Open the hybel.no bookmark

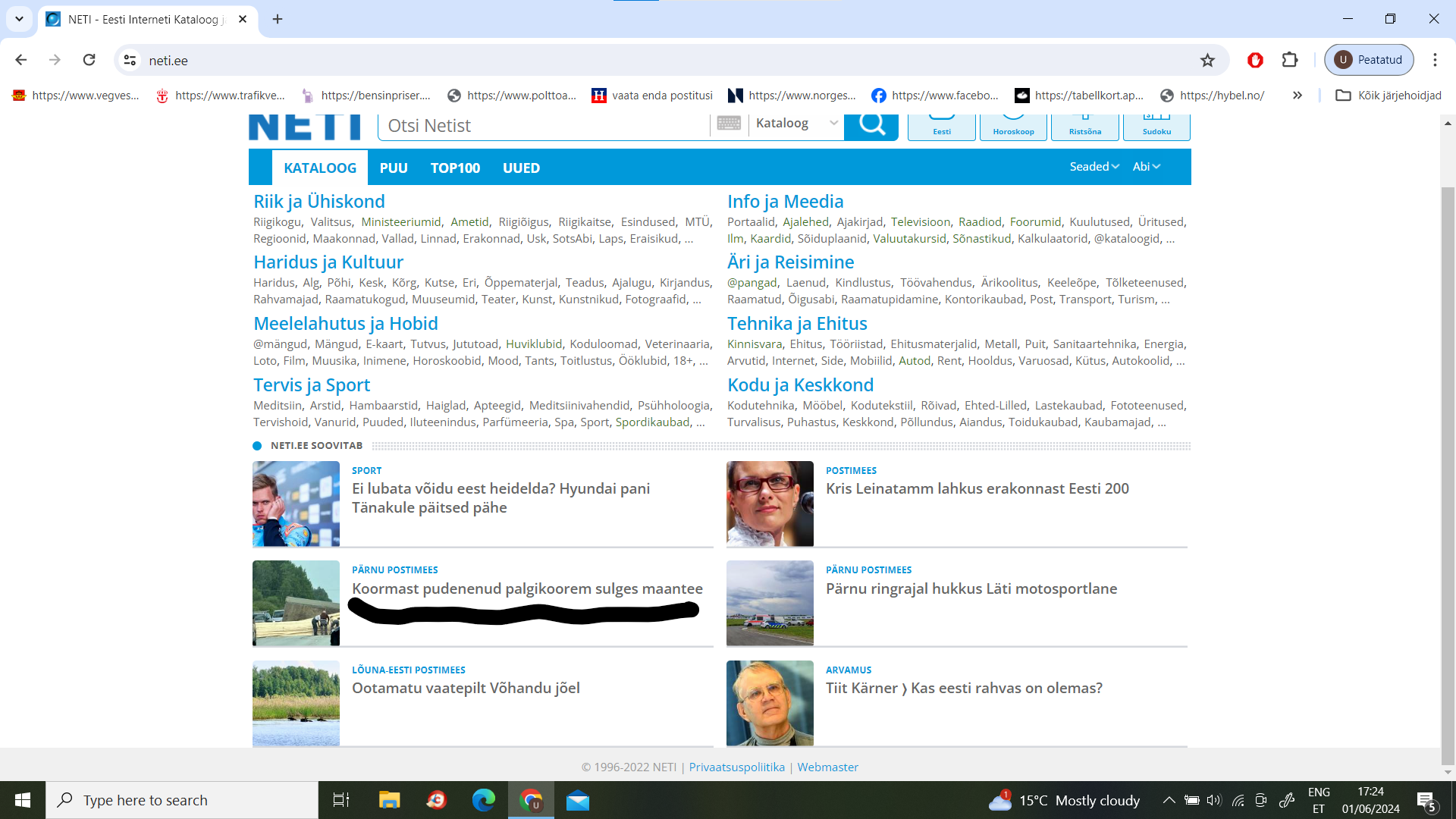(x=1213, y=96)
